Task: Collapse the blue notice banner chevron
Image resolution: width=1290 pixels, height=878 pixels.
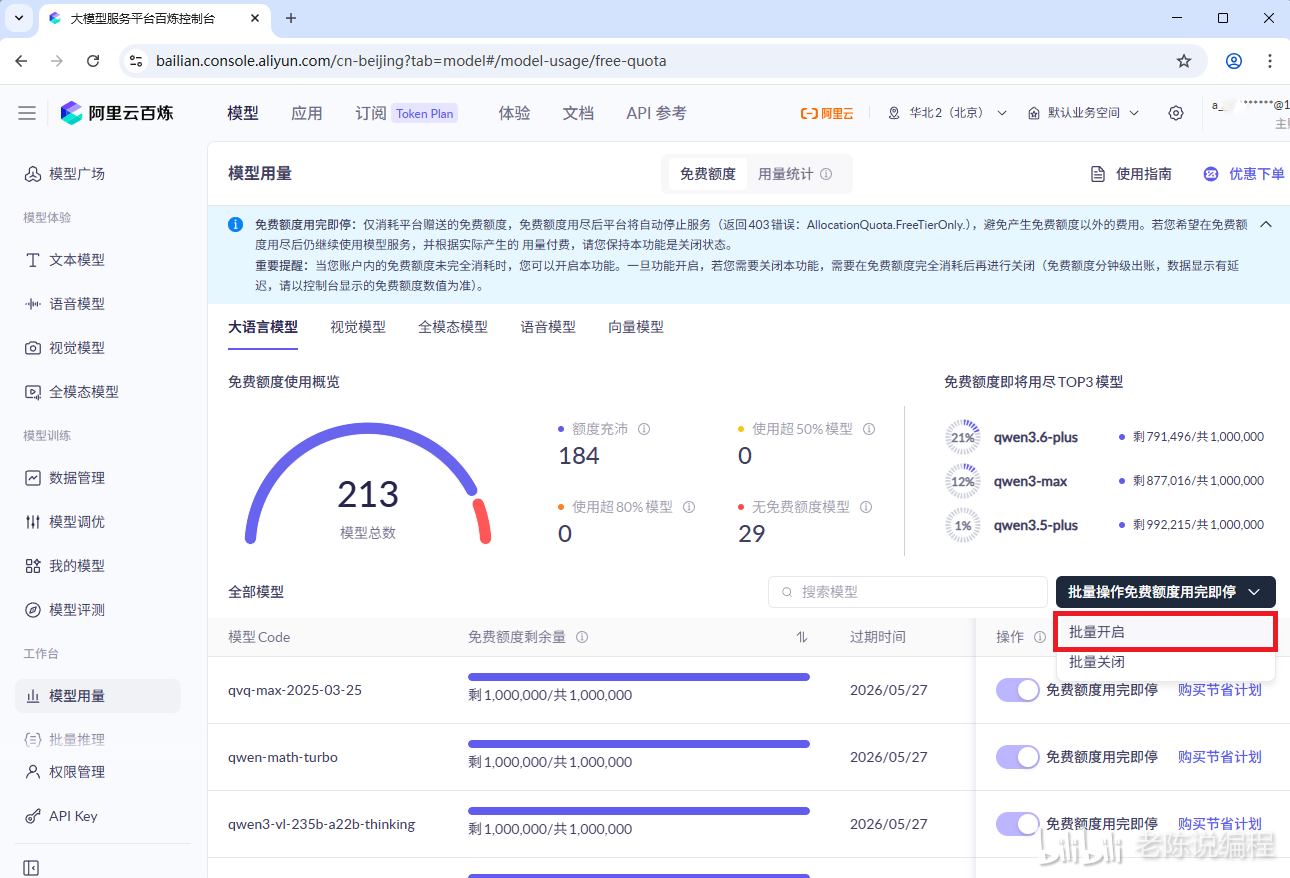Action: (1266, 224)
